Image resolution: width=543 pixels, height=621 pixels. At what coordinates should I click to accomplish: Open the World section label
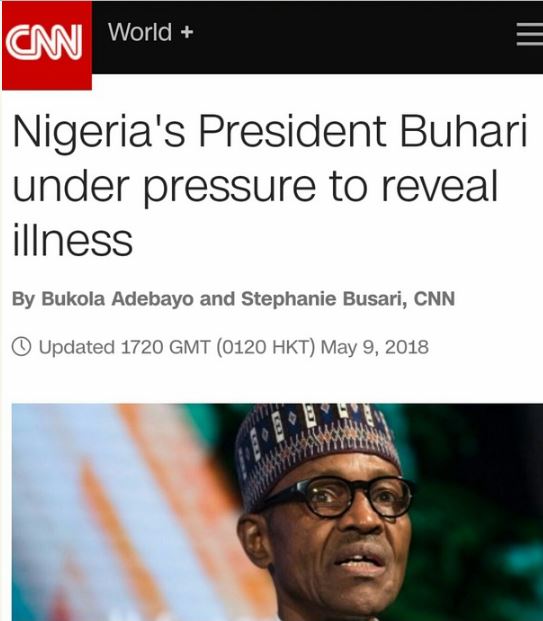(x=140, y=32)
